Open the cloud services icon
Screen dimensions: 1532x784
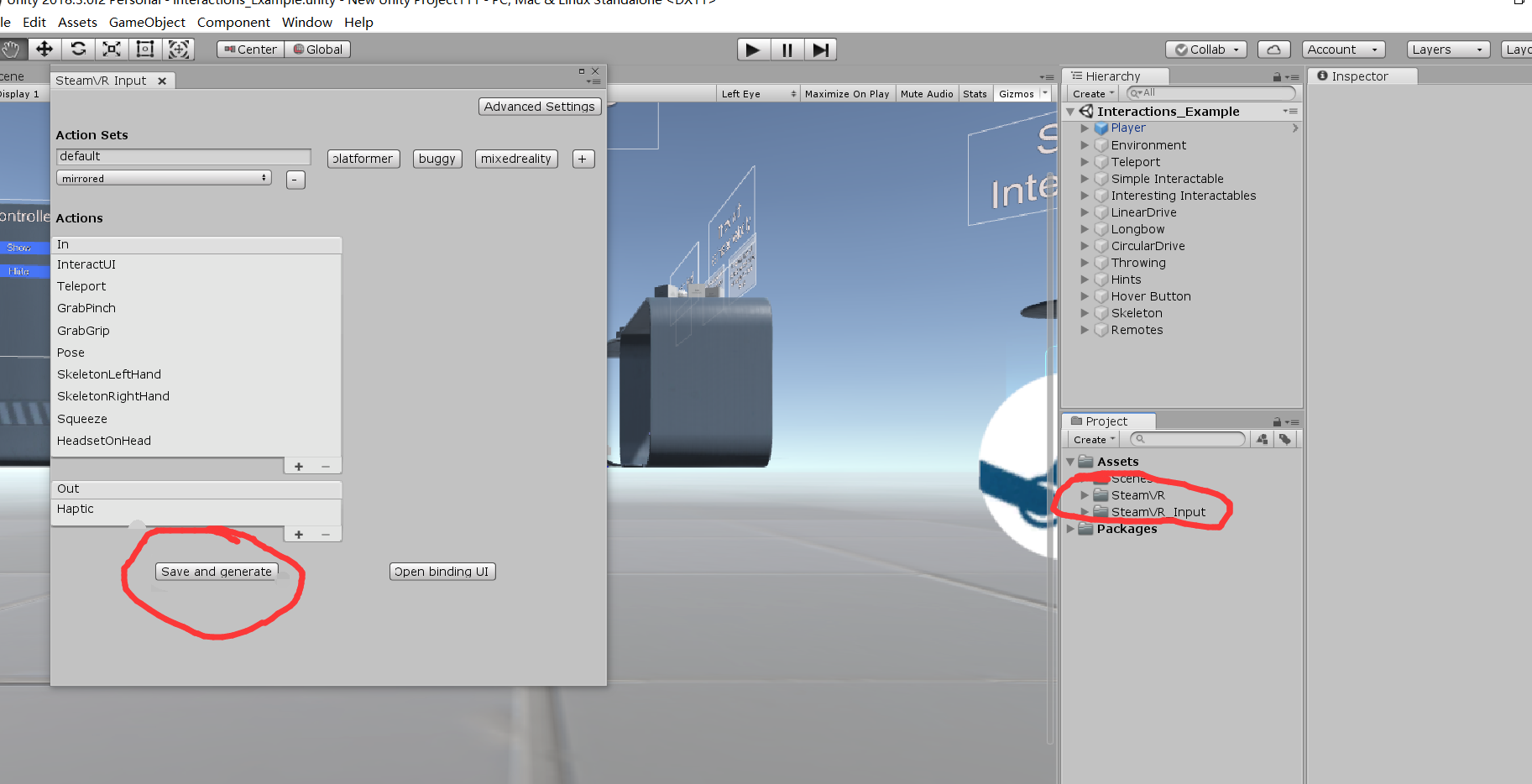point(1273,50)
